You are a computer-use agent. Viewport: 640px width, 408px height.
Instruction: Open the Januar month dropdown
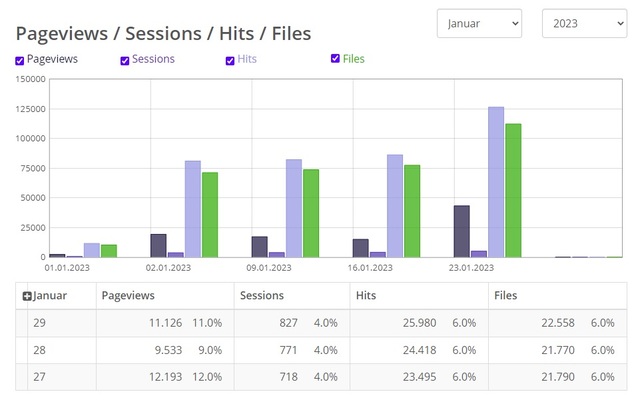[x=479, y=23]
